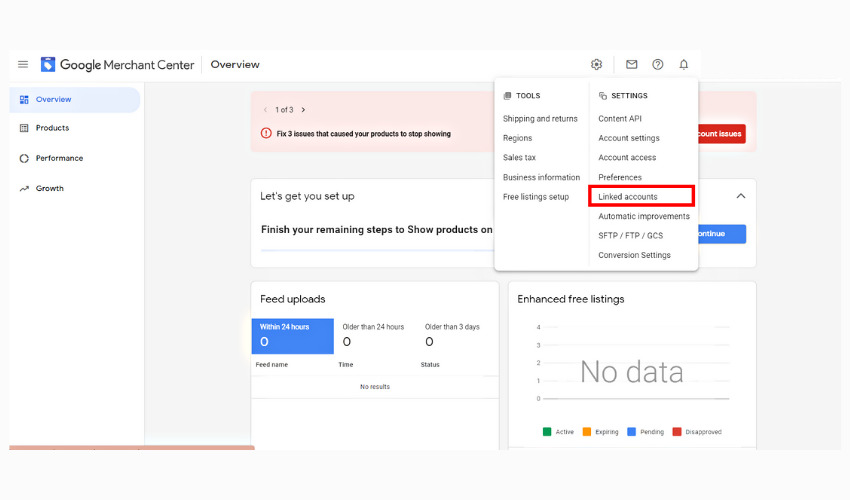
Task: Click the green Active legend swatch
Action: [x=547, y=432]
